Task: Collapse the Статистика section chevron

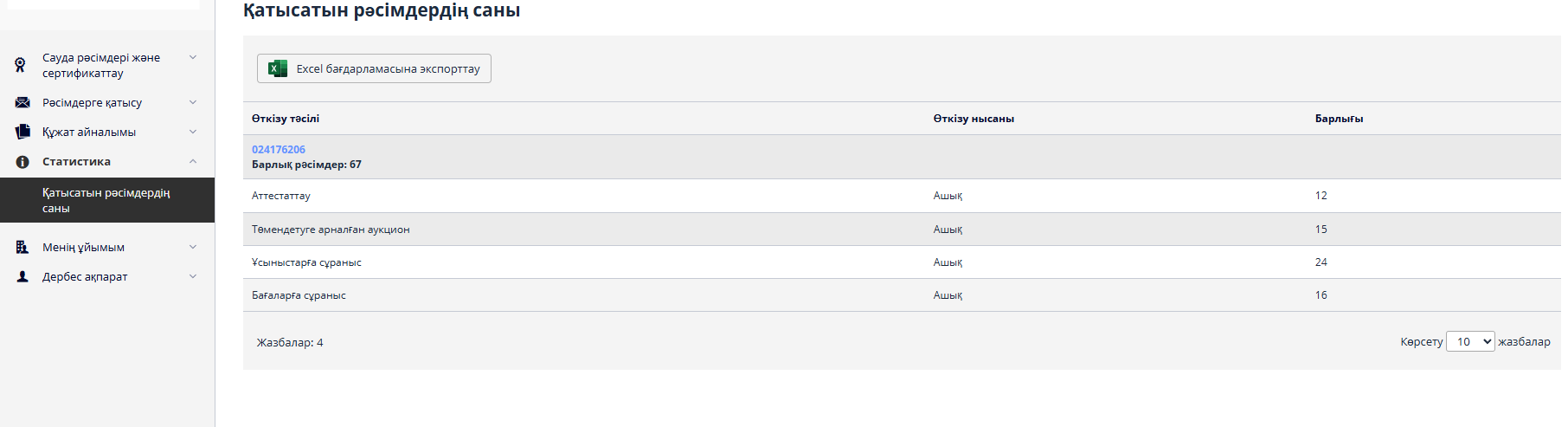Action: click(193, 161)
